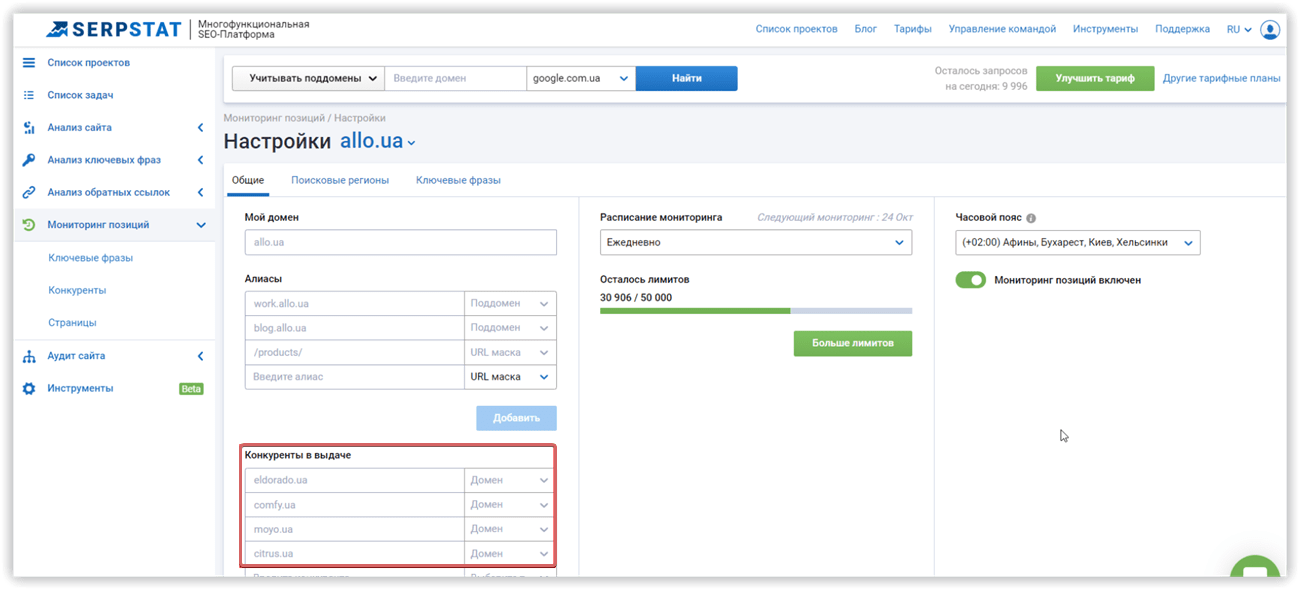
Task: Expand Анализ сайта chevron in sidebar
Action: [201, 128]
